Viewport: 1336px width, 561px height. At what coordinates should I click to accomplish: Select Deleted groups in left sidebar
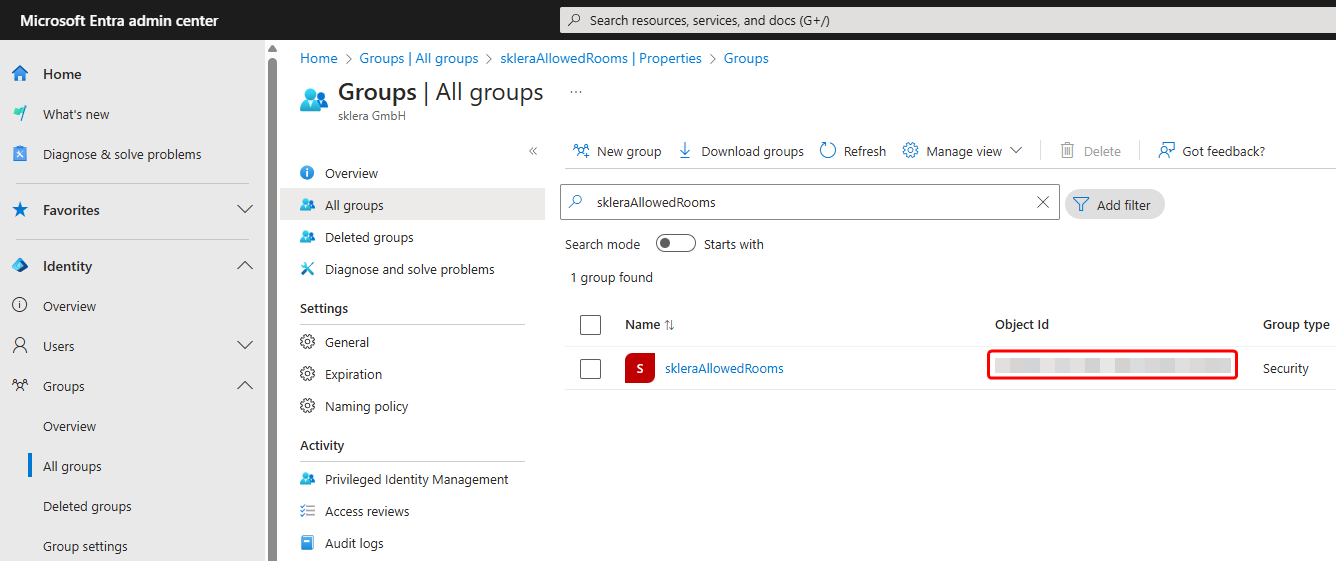[x=87, y=506]
